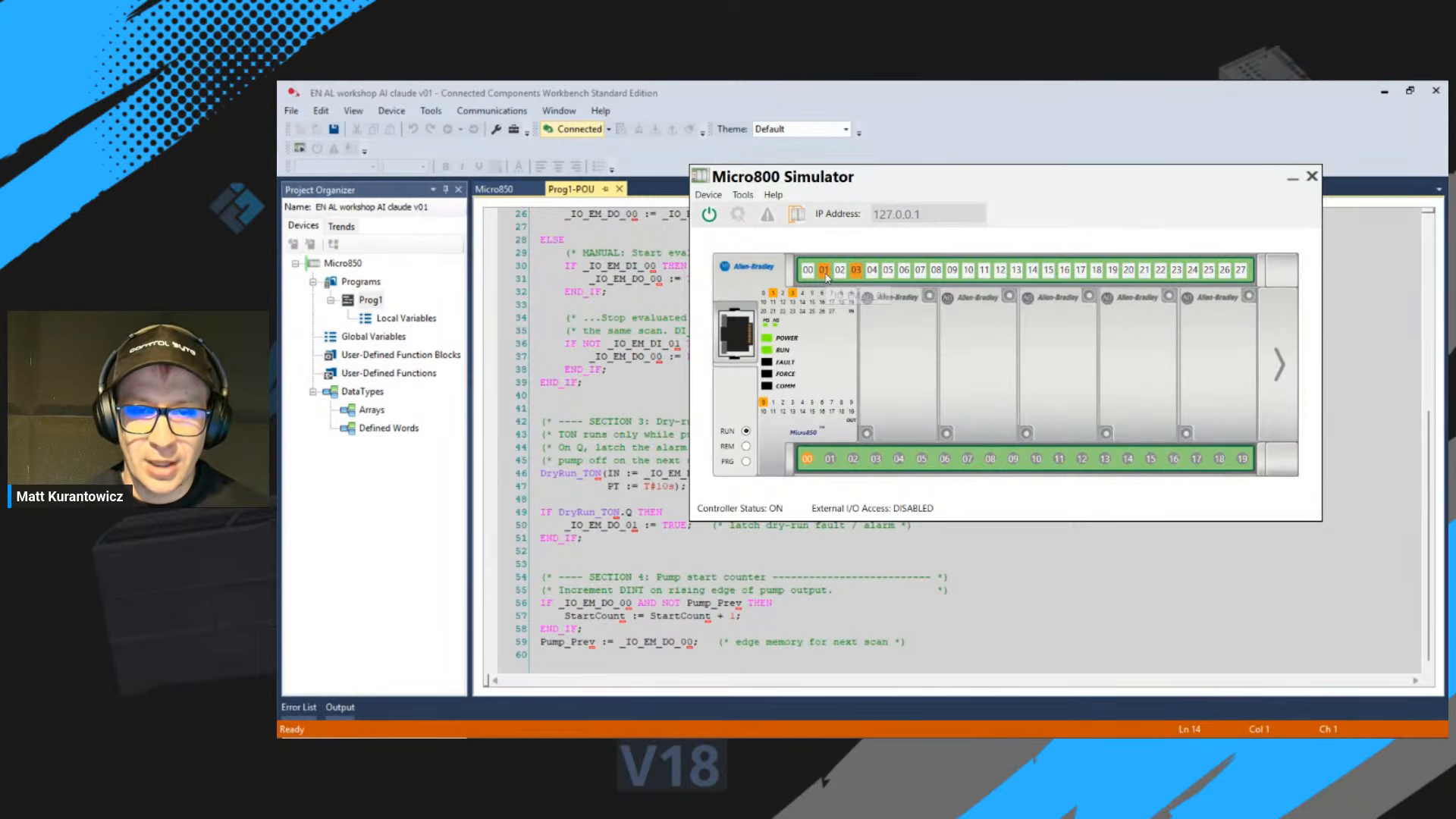The height and width of the screenshot is (819, 1456).
Task: Click the simulator module layout icon
Action: pos(796,215)
